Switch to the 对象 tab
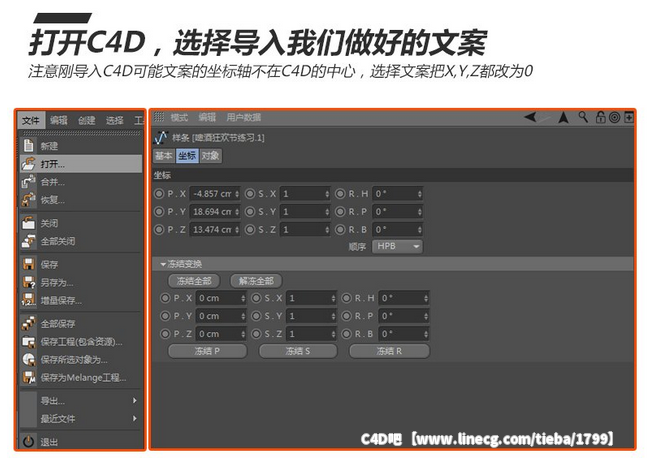 point(210,156)
